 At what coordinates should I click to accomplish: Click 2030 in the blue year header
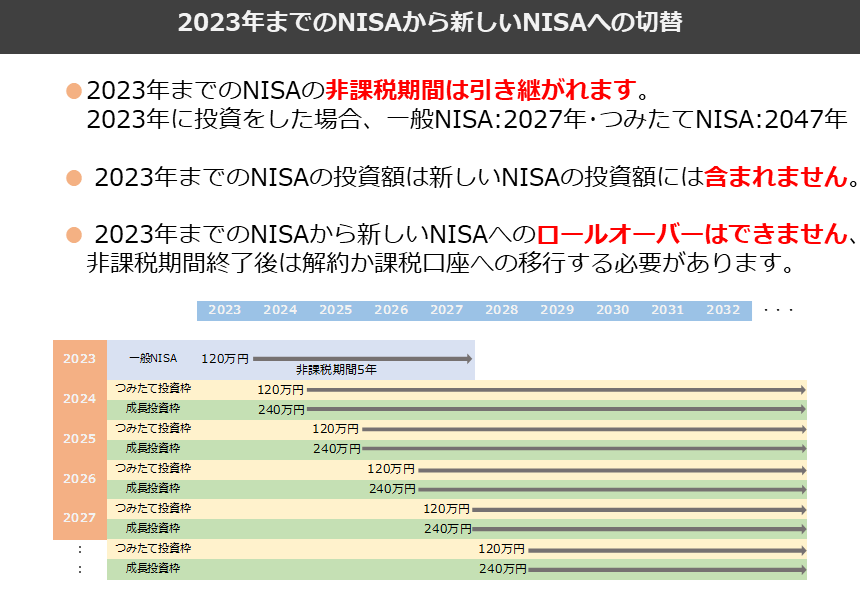click(613, 310)
